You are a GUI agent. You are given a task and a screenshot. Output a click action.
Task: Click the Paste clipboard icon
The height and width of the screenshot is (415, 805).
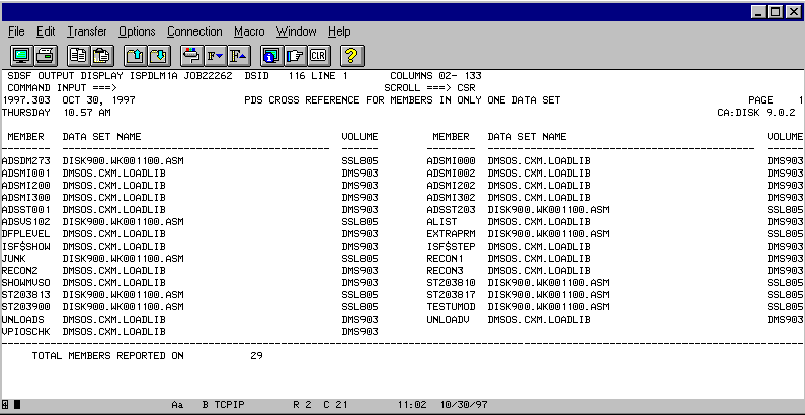(x=102, y=55)
